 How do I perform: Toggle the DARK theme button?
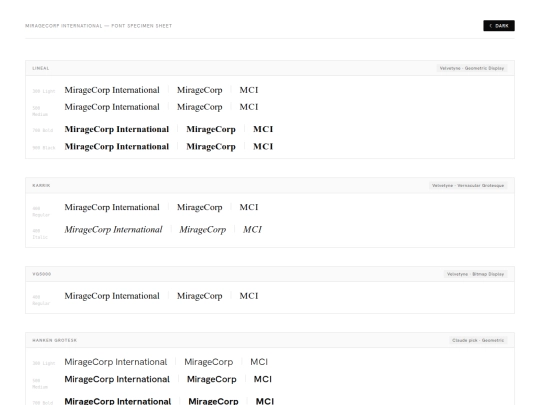(499, 25)
